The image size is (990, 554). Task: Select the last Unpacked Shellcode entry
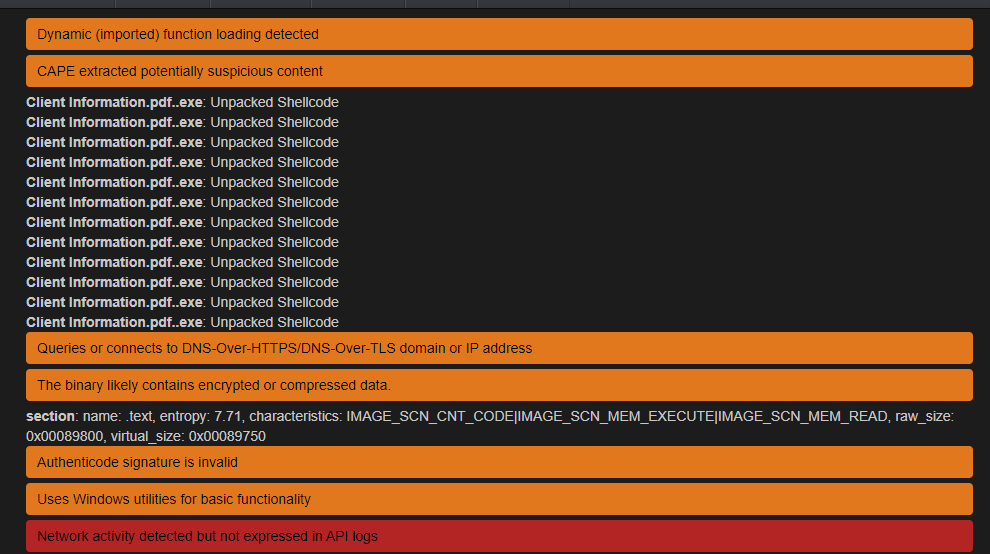tap(182, 322)
